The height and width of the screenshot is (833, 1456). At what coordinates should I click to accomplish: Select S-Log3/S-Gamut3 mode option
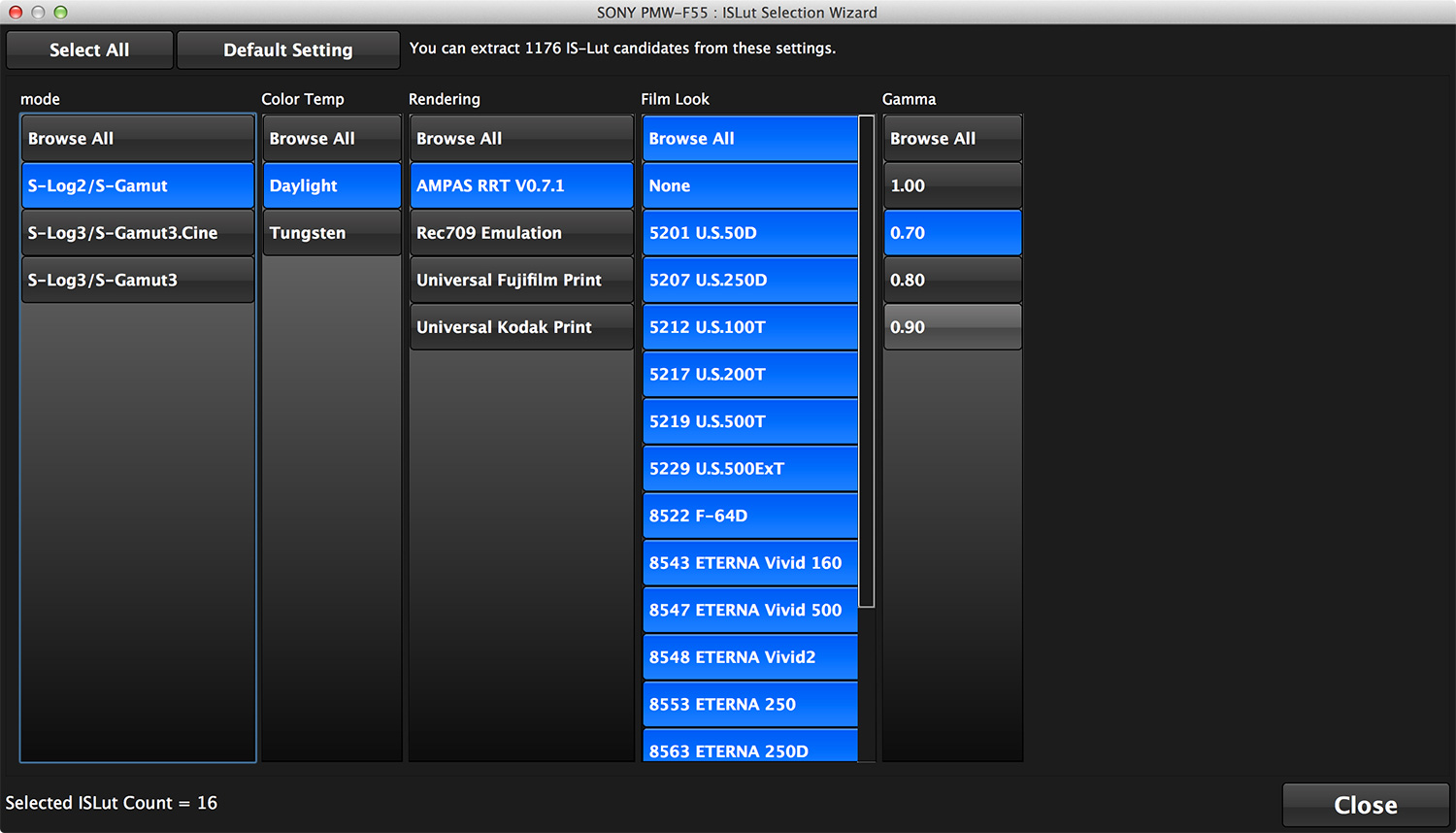138,280
